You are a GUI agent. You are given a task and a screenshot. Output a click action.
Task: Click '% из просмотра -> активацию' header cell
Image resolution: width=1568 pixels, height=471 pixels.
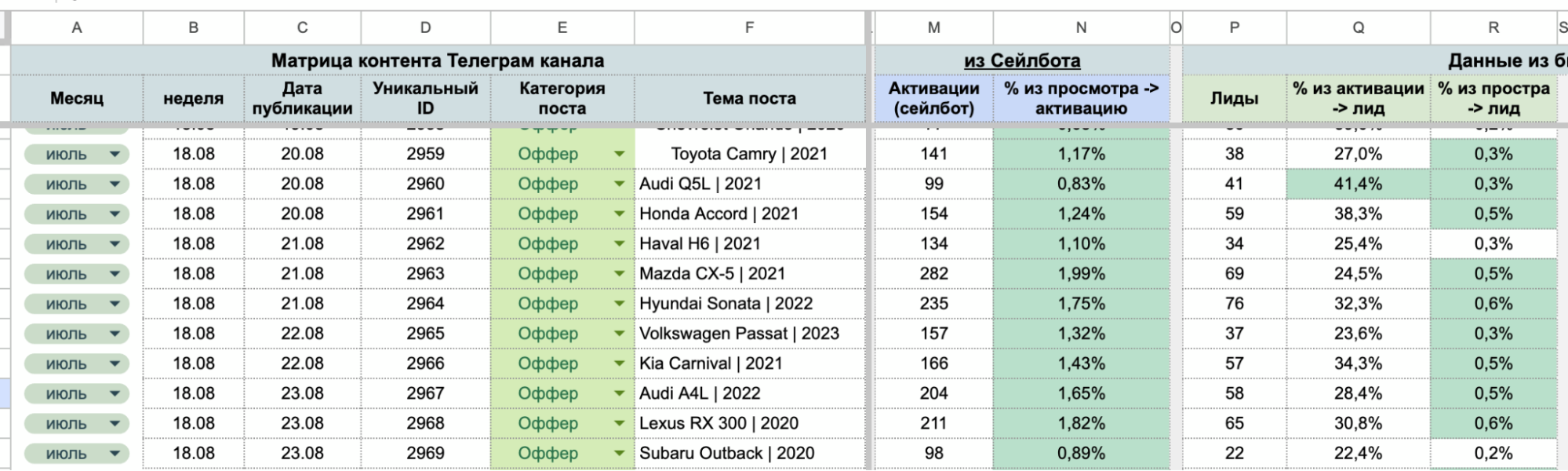pyautogui.click(x=1081, y=98)
